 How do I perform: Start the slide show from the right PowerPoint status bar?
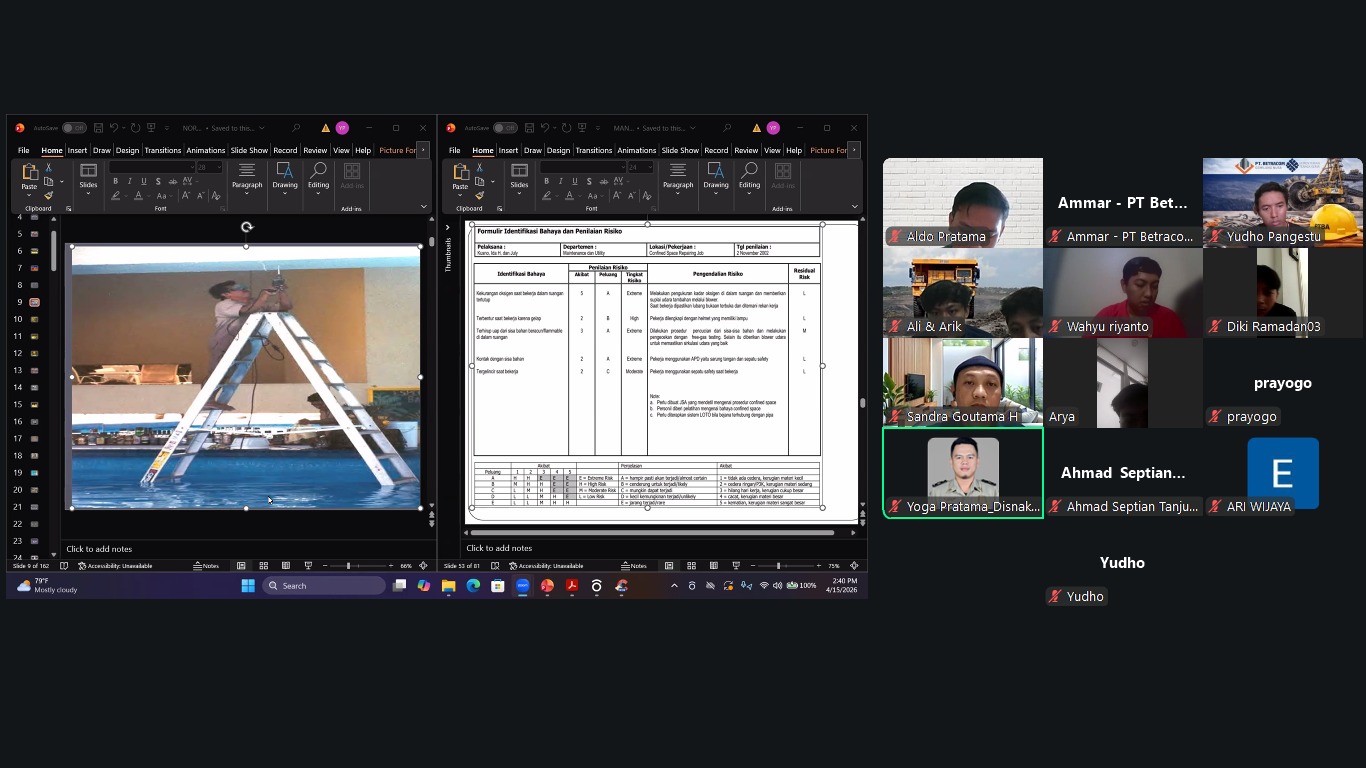point(737,566)
